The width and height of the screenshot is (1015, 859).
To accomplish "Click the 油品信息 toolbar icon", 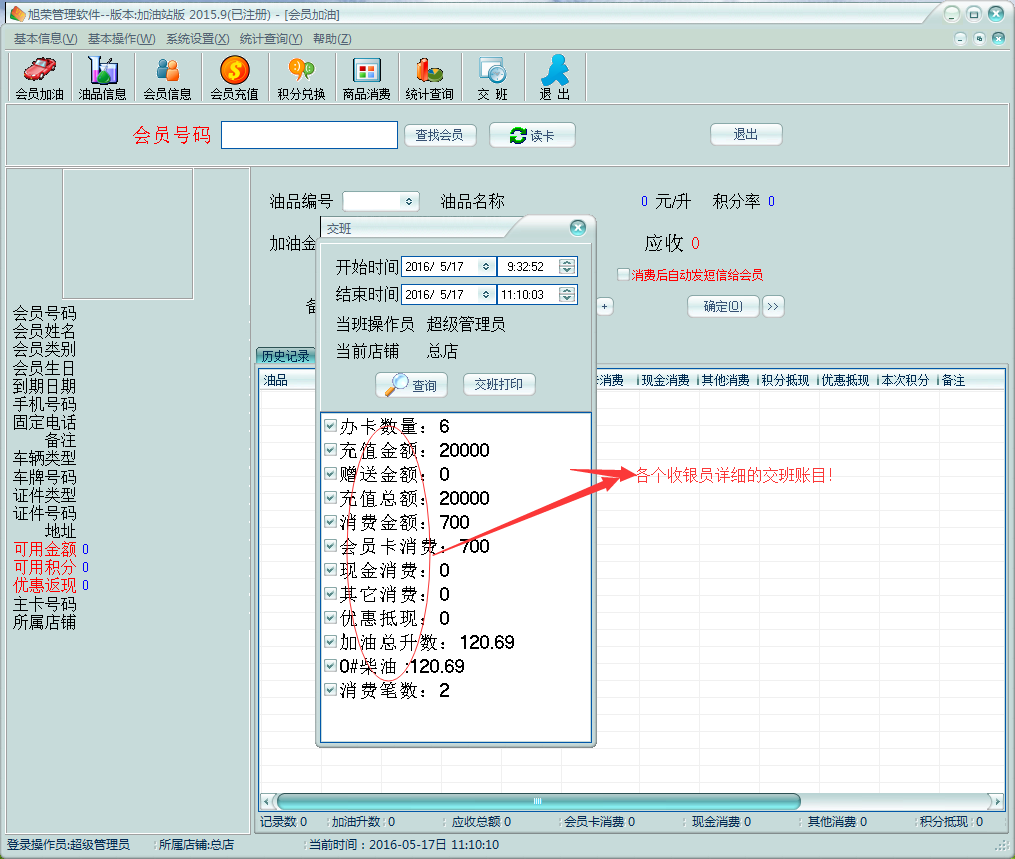I will (102, 78).
